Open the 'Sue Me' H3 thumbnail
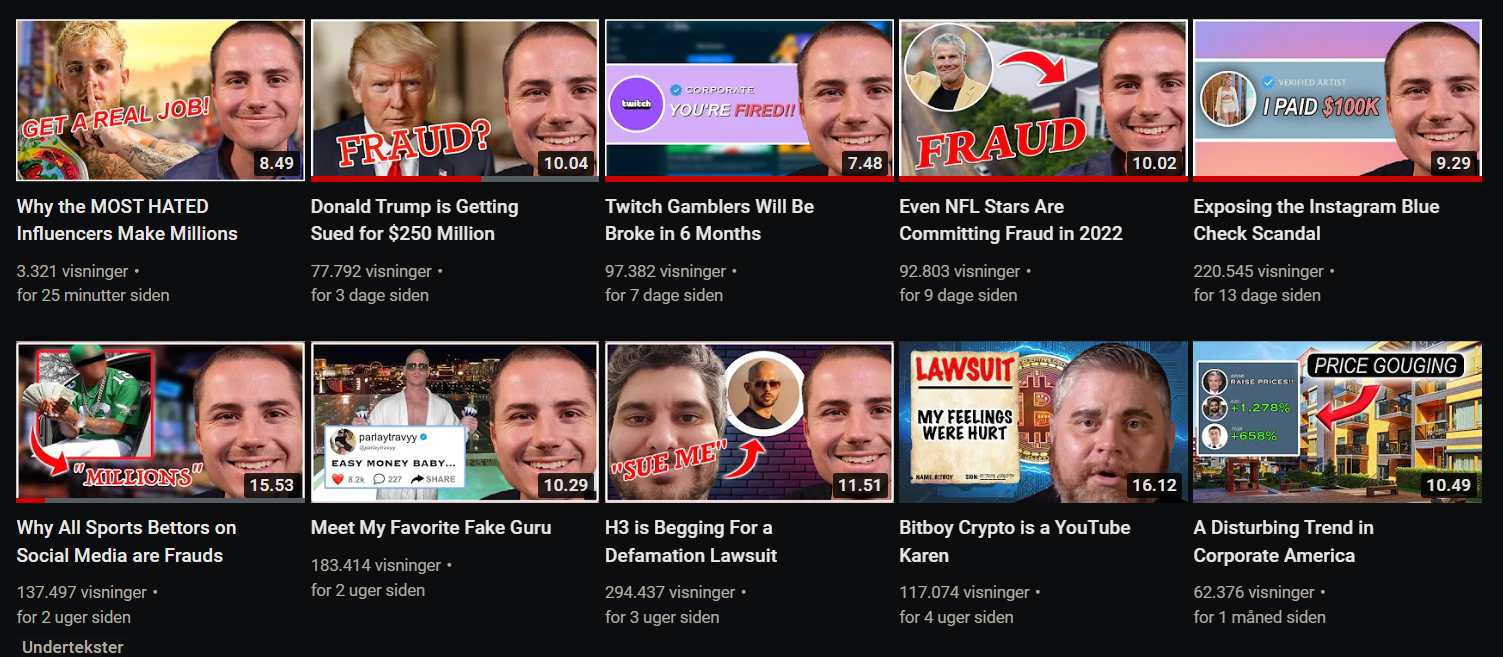Viewport: 1503px width, 657px height. coord(749,422)
